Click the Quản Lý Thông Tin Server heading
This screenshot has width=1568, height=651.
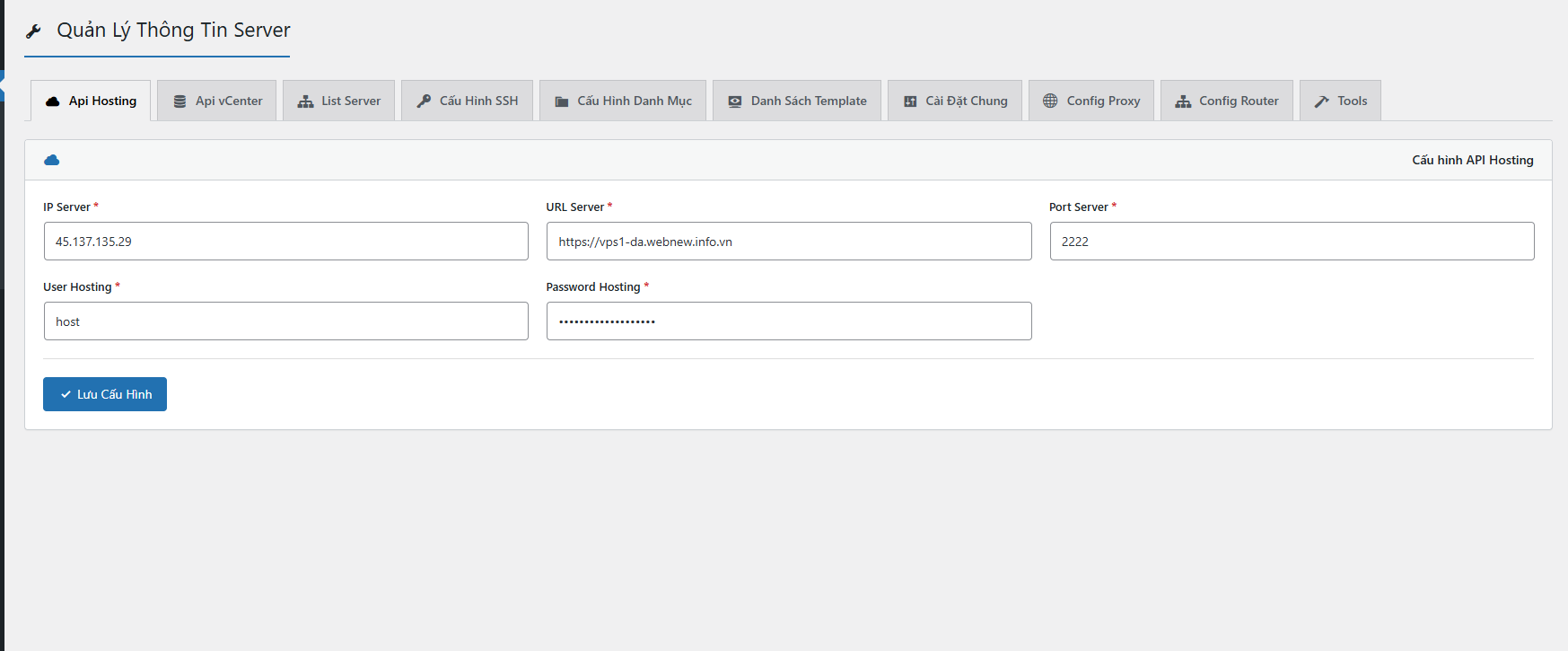173,31
